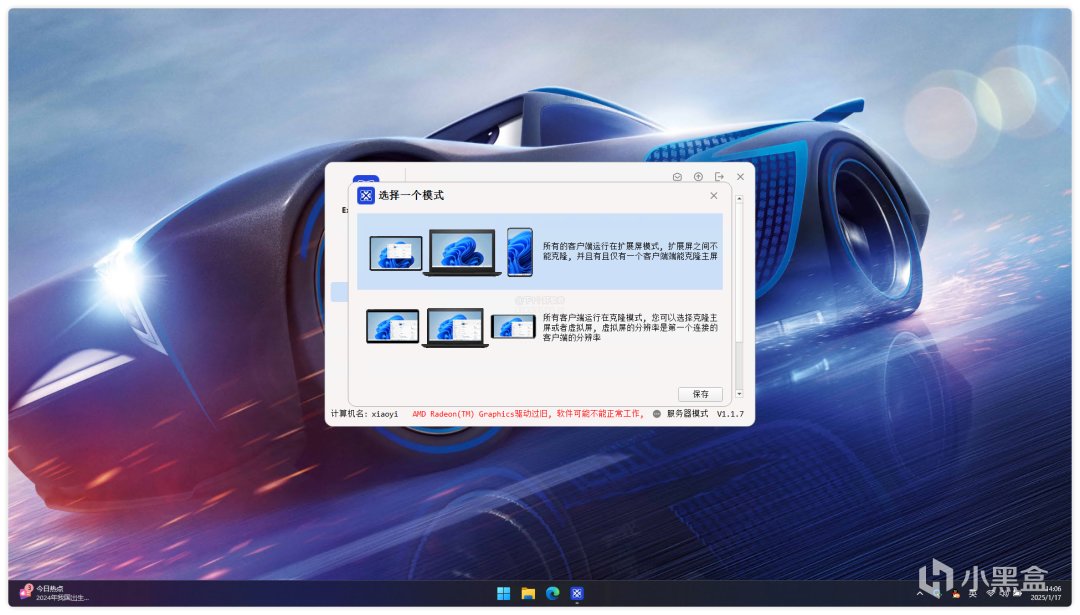Select the clone mode option
Screen dimensions: 1080x615
(539, 328)
